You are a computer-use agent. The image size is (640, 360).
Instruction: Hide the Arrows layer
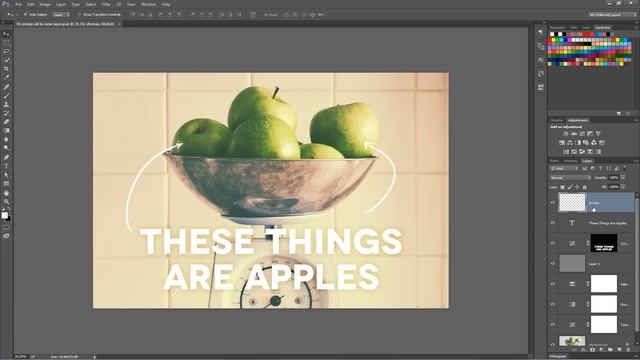tap(553, 202)
